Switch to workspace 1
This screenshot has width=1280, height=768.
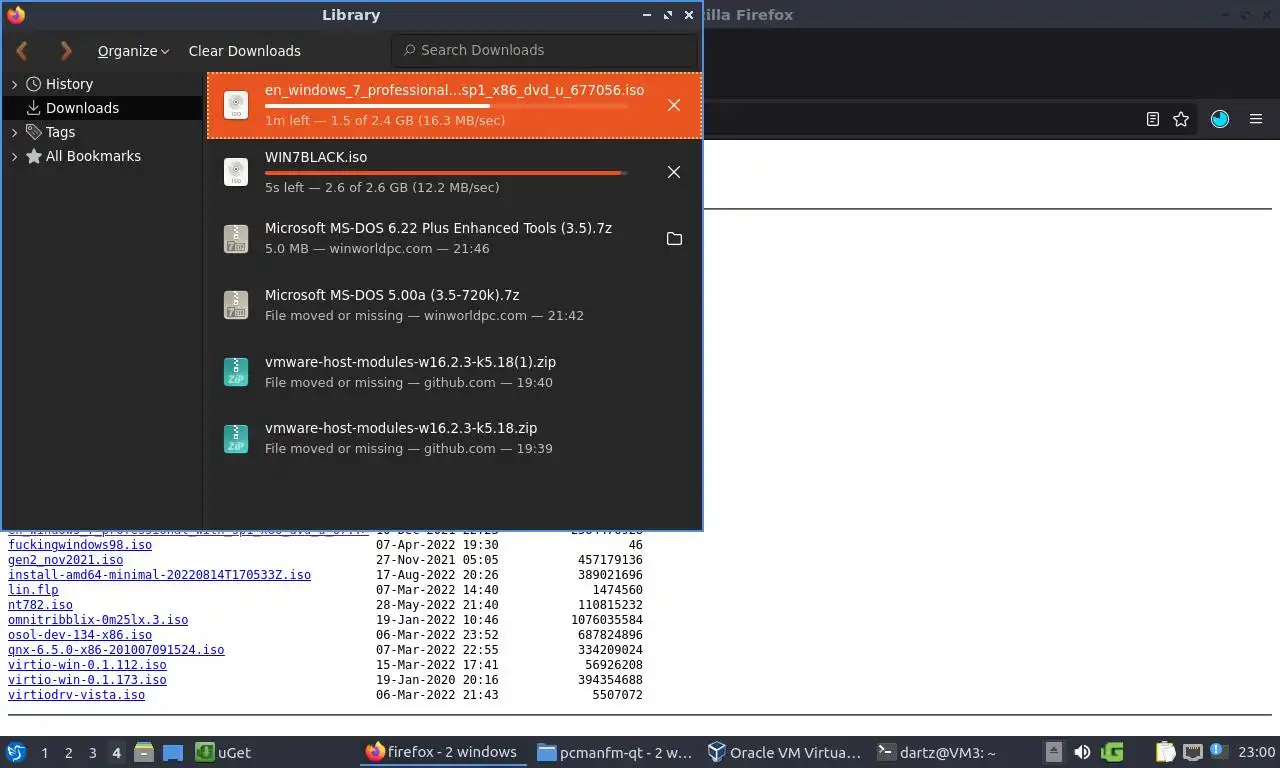tap(44, 753)
